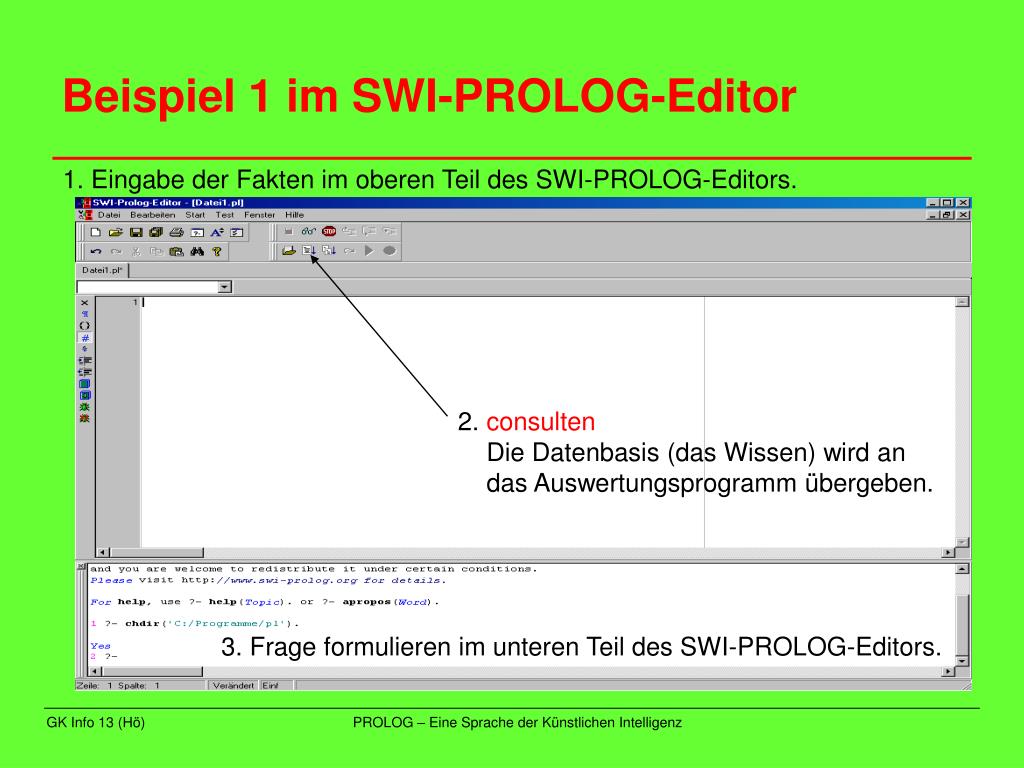Click the Consult icon on the lower toolbar
Viewport: 1024px width, 768px height.
point(309,251)
